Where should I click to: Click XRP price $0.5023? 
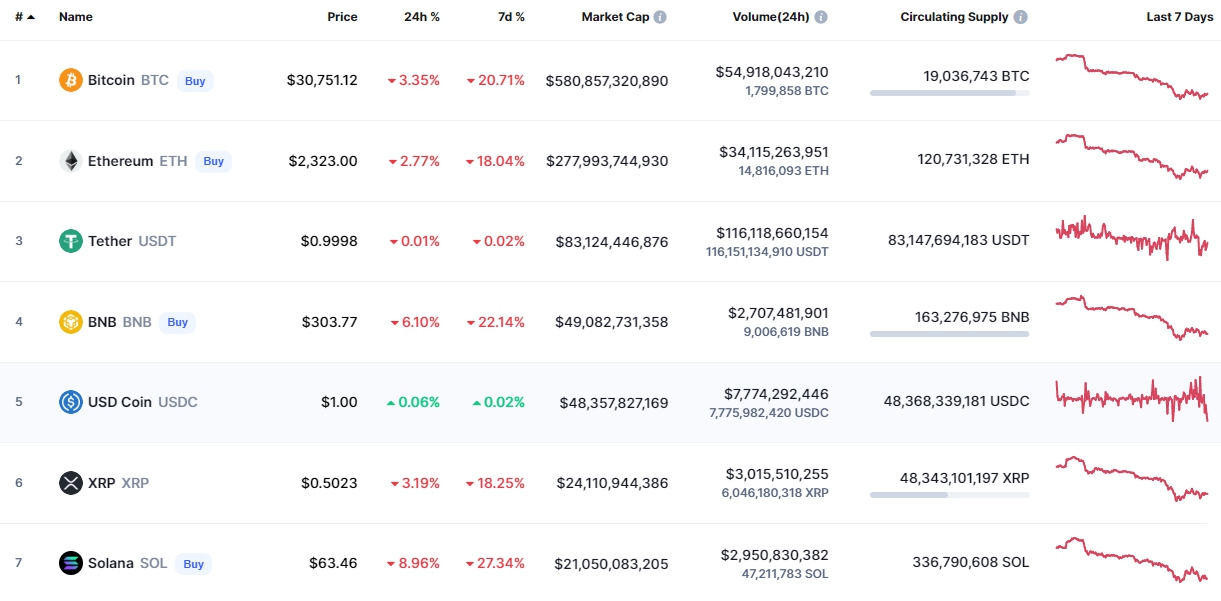(x=329, y=483)
